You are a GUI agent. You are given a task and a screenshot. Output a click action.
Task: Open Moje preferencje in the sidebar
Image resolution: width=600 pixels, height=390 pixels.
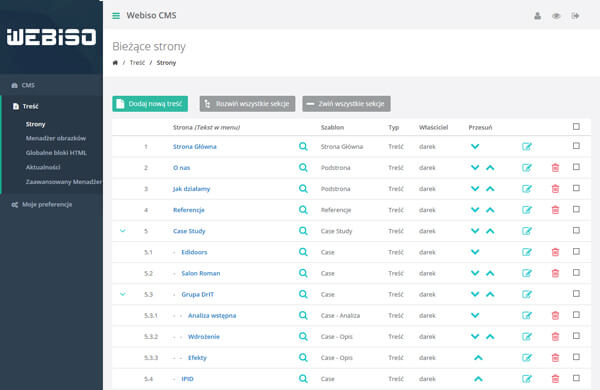[x=47, y=204]
